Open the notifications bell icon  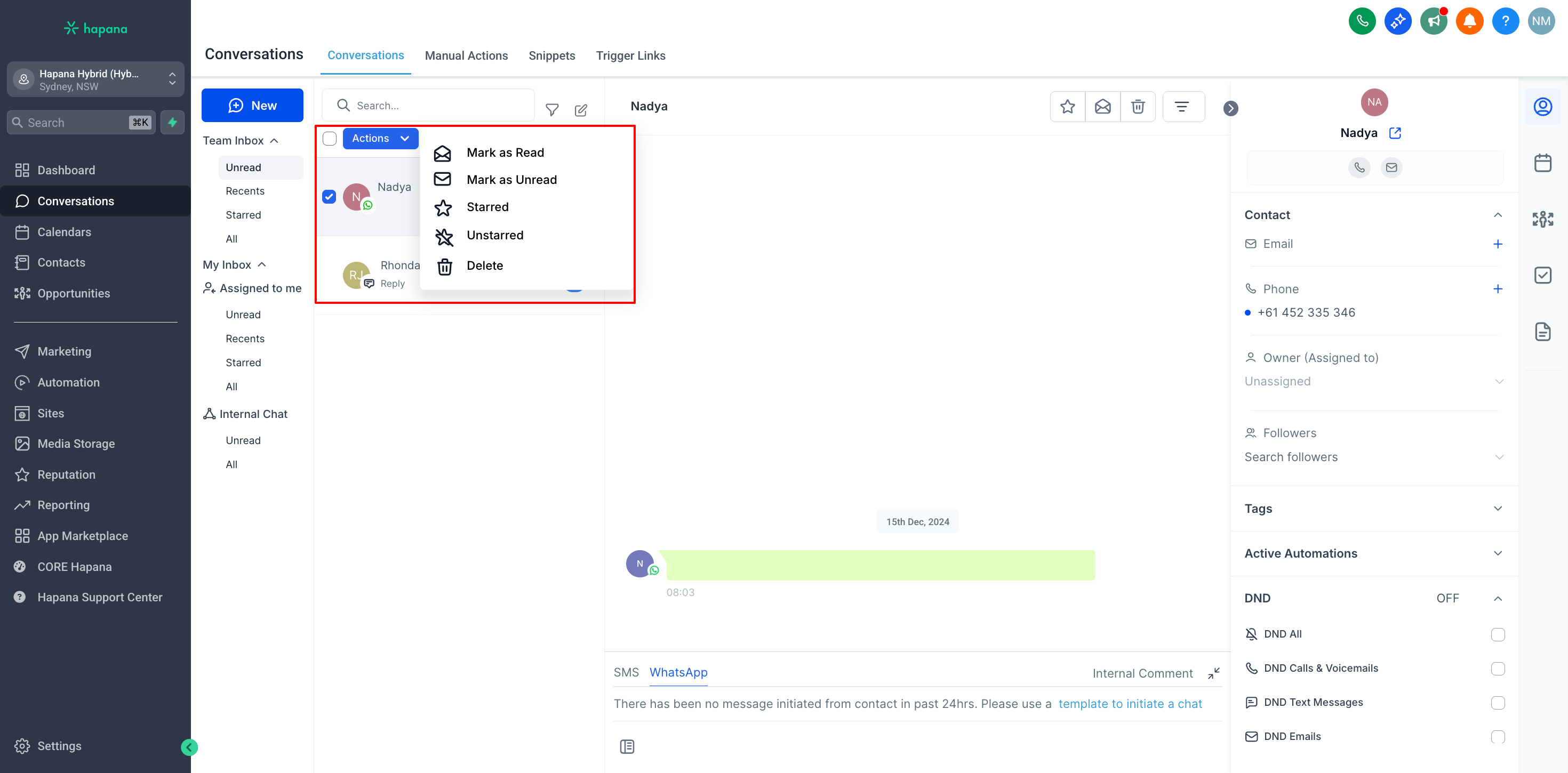point(1469,21)
